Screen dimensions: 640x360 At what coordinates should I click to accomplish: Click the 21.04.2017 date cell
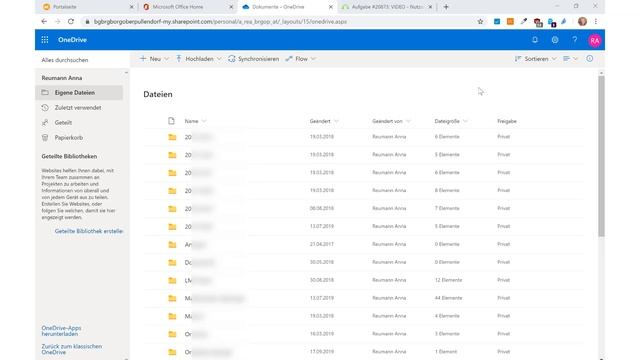(x=322, y=244)
